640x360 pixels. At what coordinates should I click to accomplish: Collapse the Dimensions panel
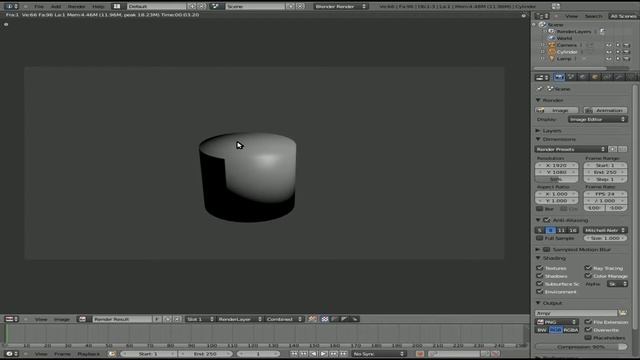pyautogui.click(x=538, y=139)
